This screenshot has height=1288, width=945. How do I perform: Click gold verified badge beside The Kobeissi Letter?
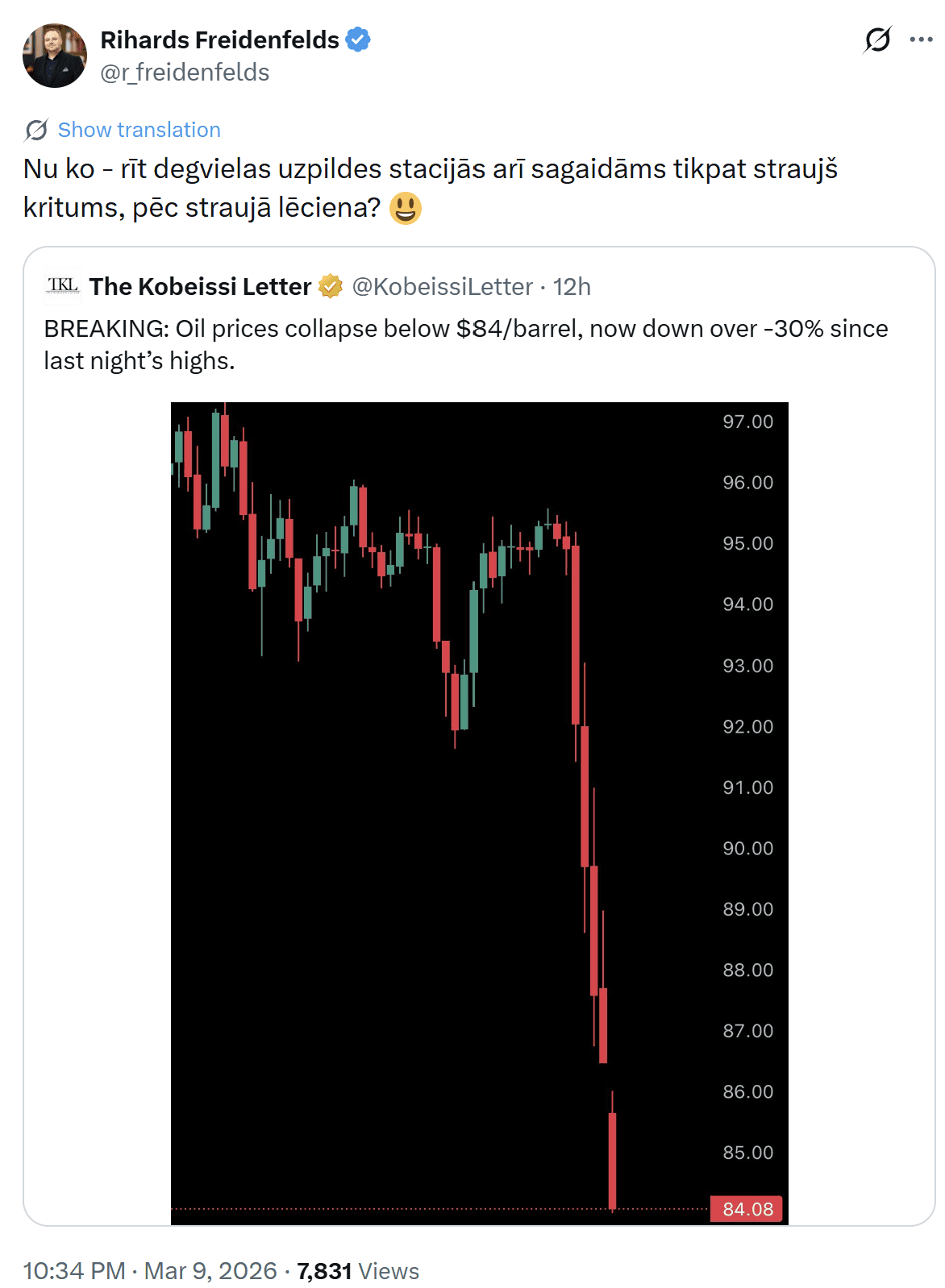click(x=331, y=286)
